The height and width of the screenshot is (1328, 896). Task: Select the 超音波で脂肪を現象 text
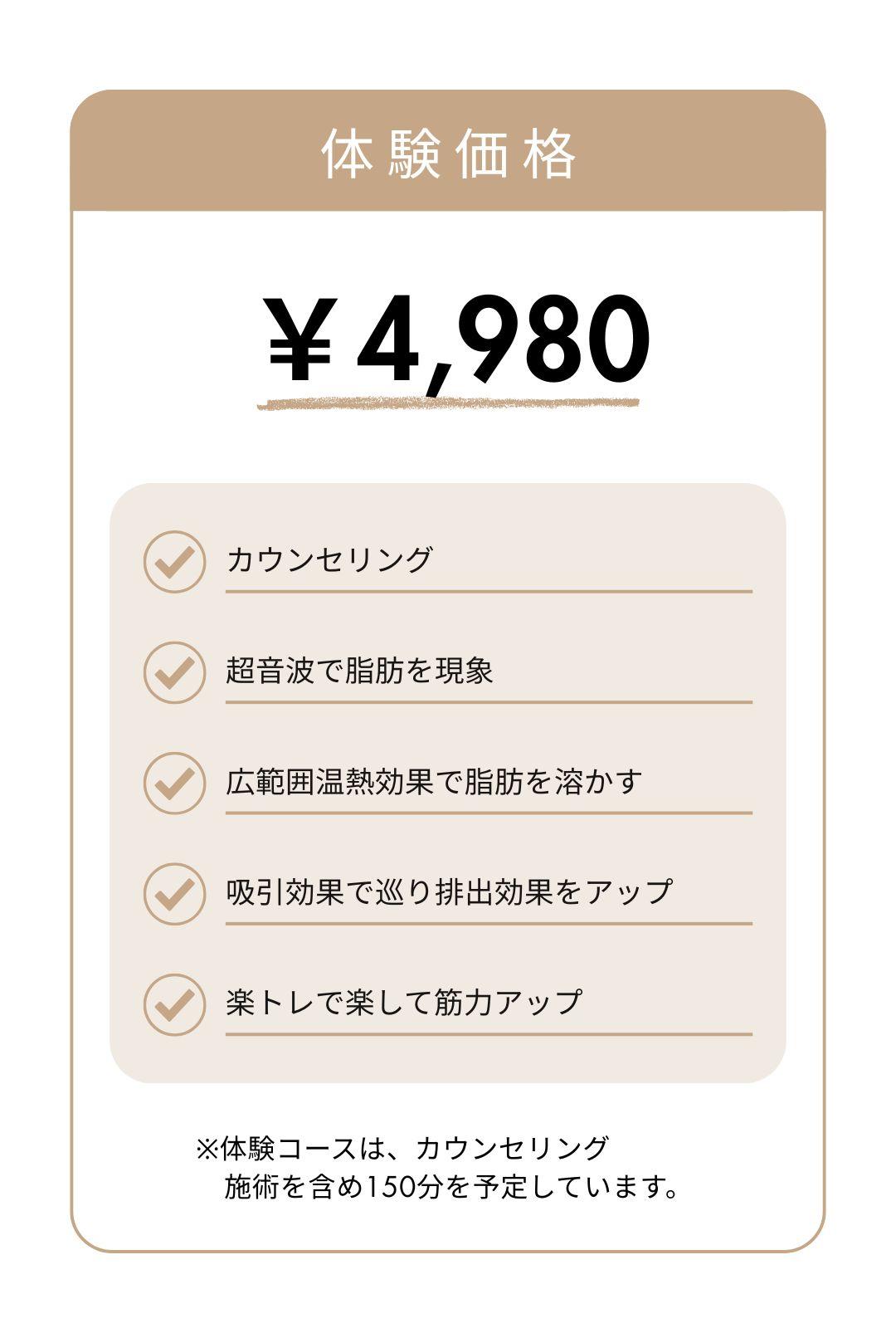pyautogui.click(x=359, y=671)
